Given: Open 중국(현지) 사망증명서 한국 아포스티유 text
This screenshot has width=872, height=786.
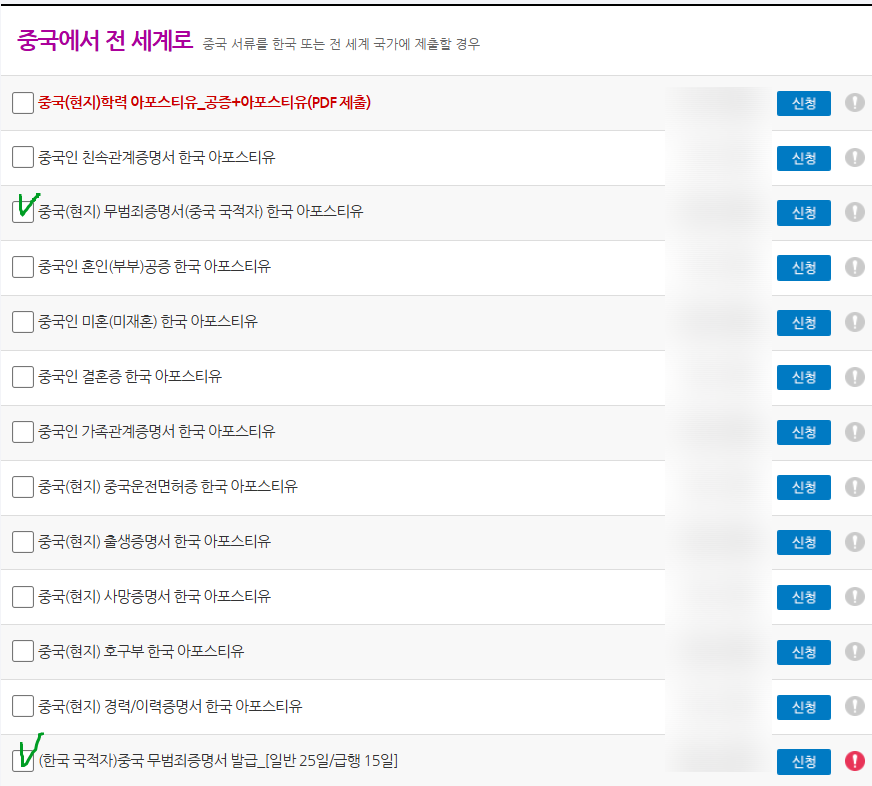Looking at the screenshot, I should pos(154,596).
